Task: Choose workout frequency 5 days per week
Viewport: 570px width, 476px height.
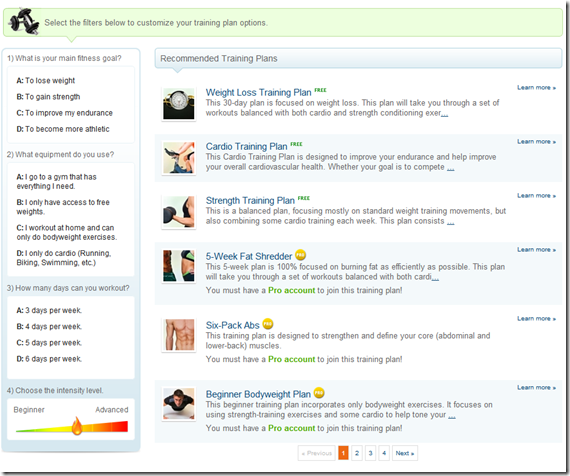Action: [x=49, y=343]
